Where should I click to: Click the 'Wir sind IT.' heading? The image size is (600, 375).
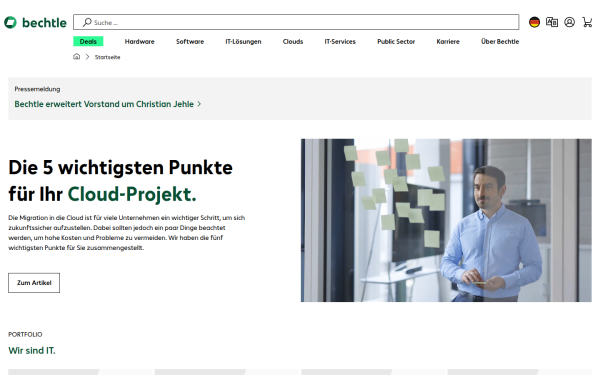[x=32, y=351]
